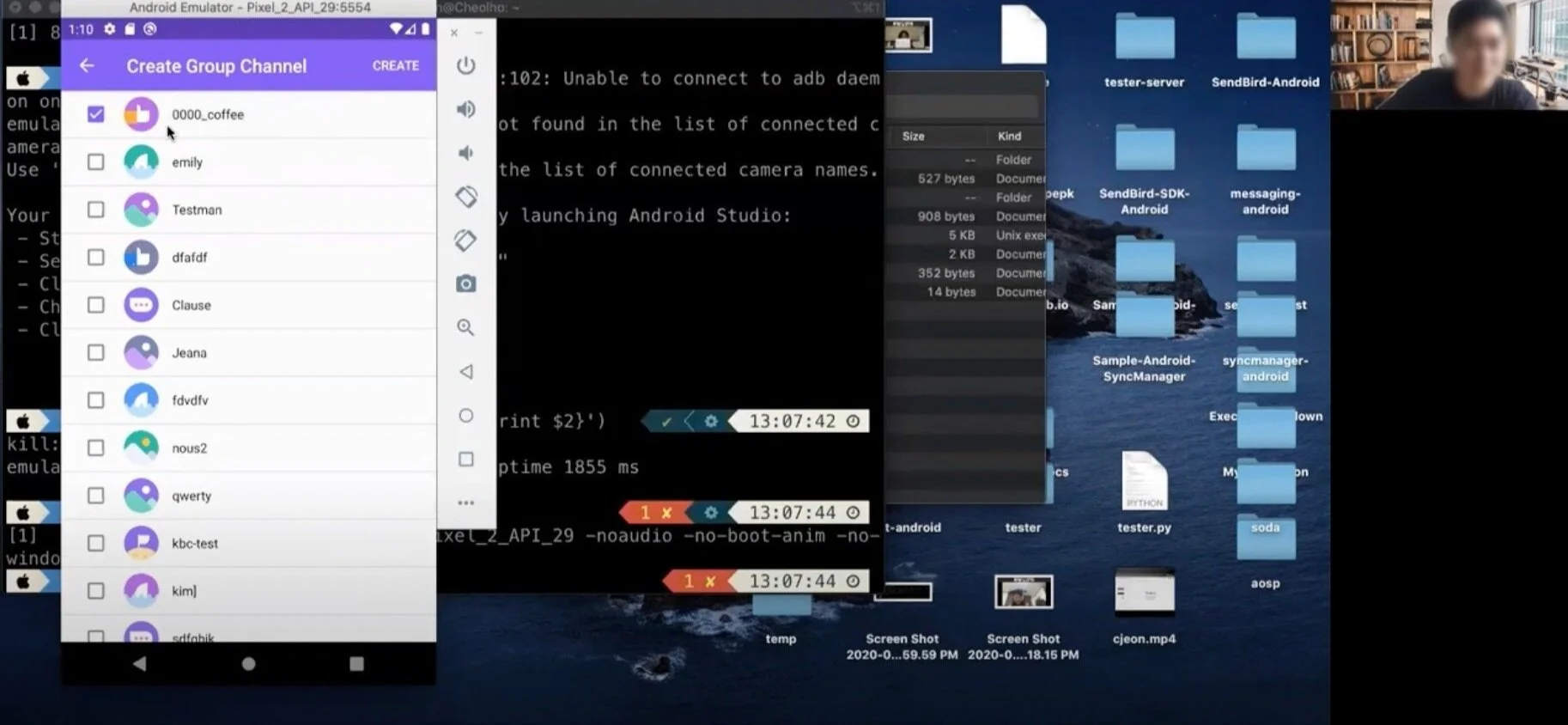Image resolution: width=1568 pixels, height=725 pixels.
Task: Select the qwerty profile avatar
Action: pyautogui.click(x=141, y=496)
